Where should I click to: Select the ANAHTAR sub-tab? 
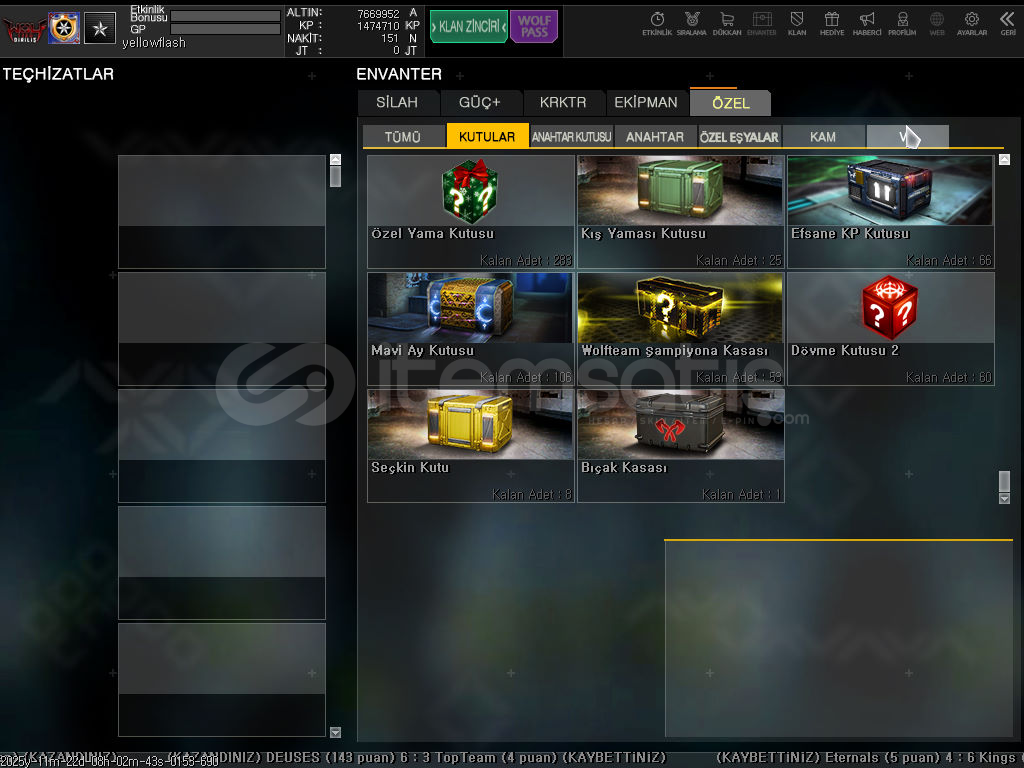point(655,137)
